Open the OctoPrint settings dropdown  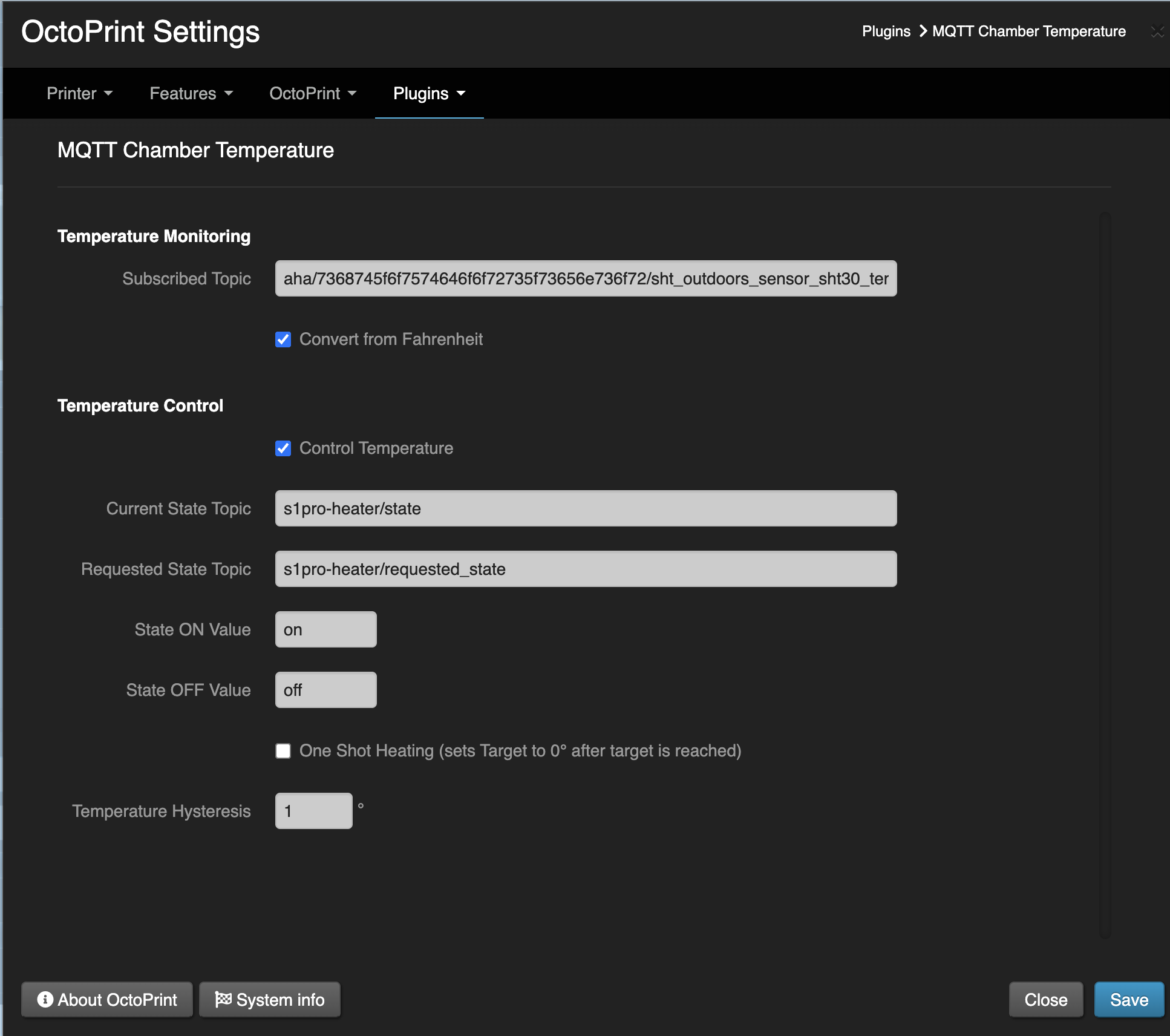point(313,93)
